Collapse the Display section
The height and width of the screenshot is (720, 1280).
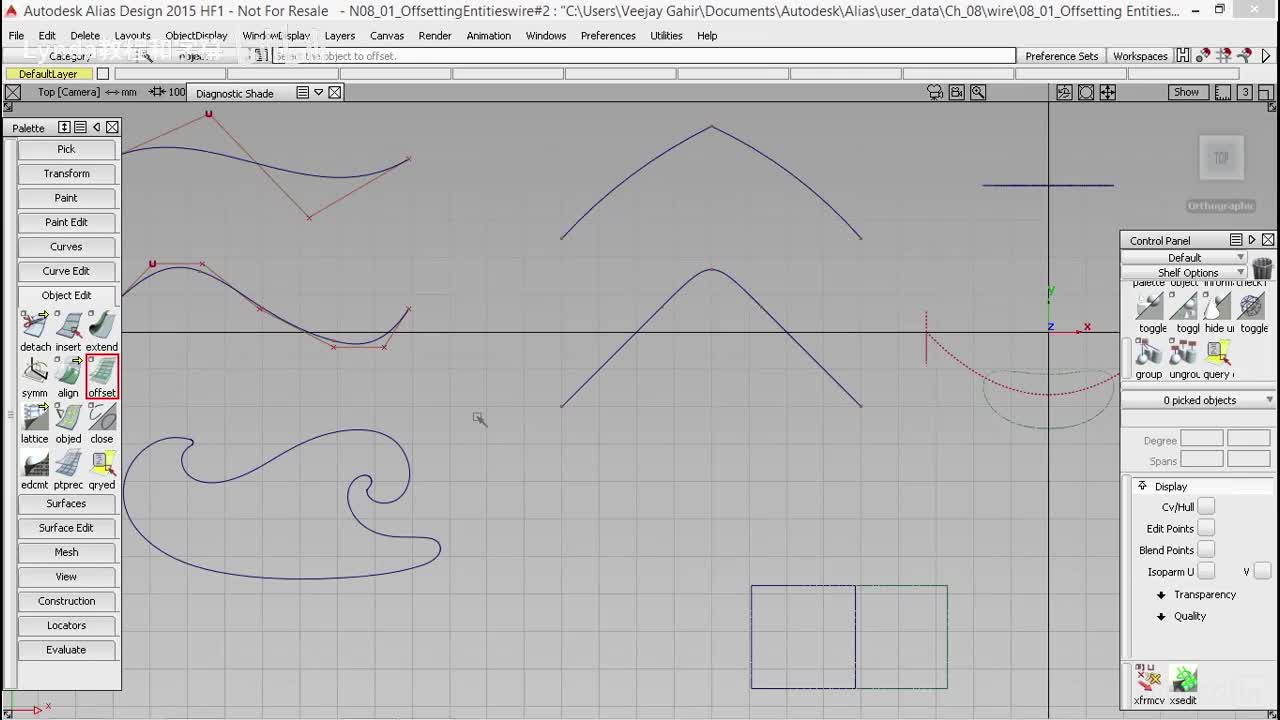coord(1142,486)
